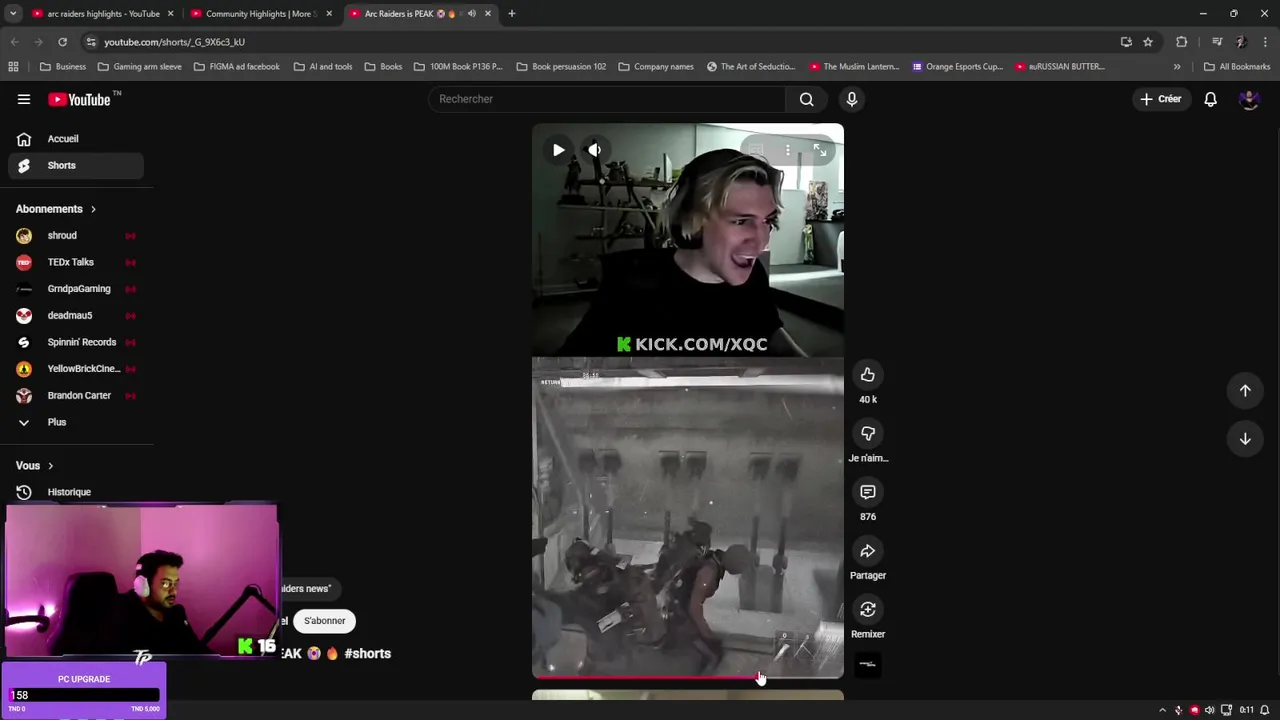
Task: Open the Books bookmark folder
Action: coord(383,67)
